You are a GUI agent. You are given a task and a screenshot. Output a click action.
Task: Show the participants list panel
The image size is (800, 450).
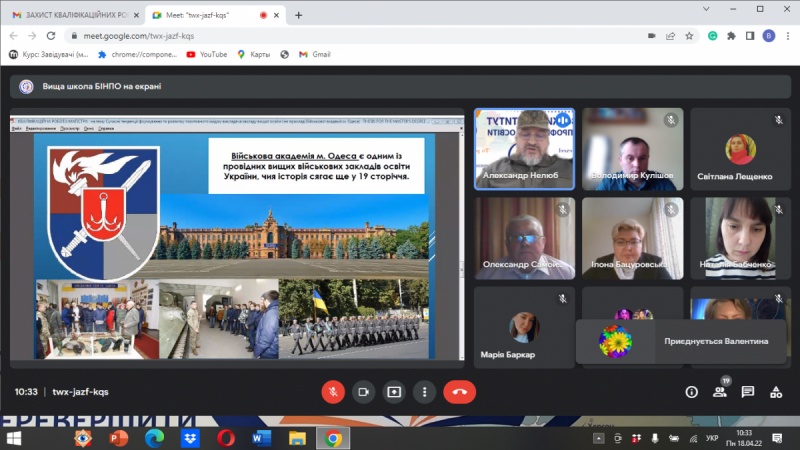coord(719,392)
